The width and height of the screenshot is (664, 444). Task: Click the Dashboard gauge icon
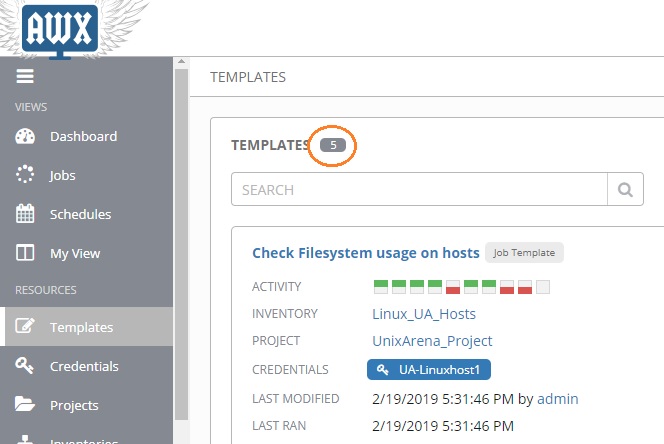coord(26,137)
